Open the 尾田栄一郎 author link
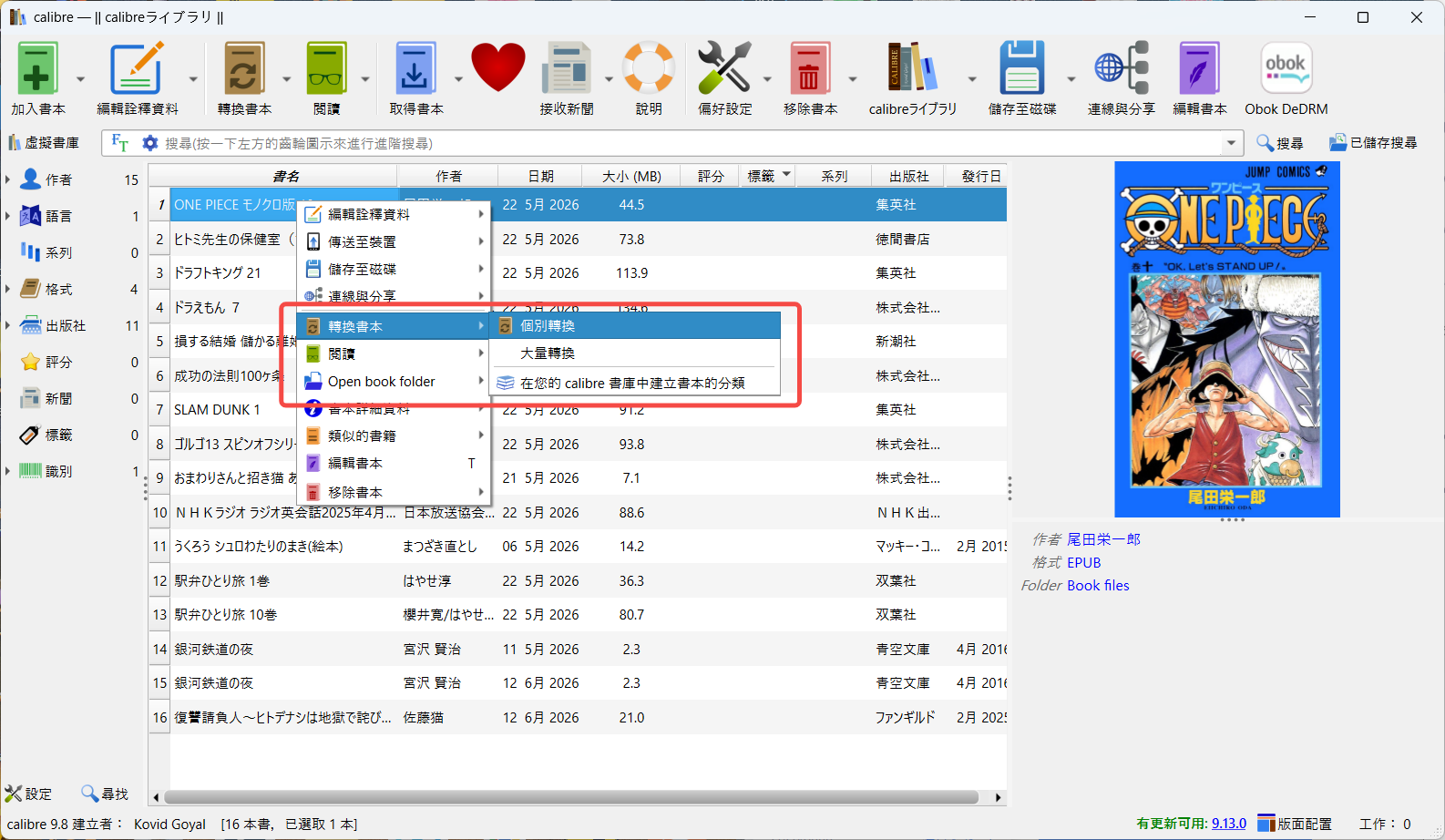The height and width of the screenshot is (840, 1445). click(1103, 539)
